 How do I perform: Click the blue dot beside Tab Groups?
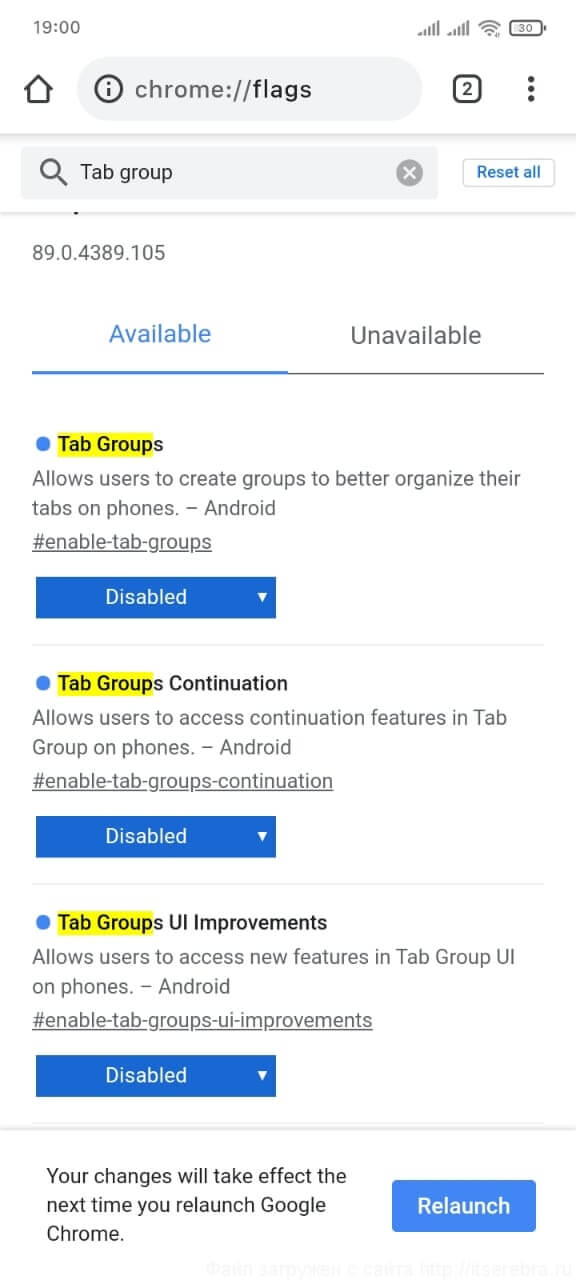43,443
